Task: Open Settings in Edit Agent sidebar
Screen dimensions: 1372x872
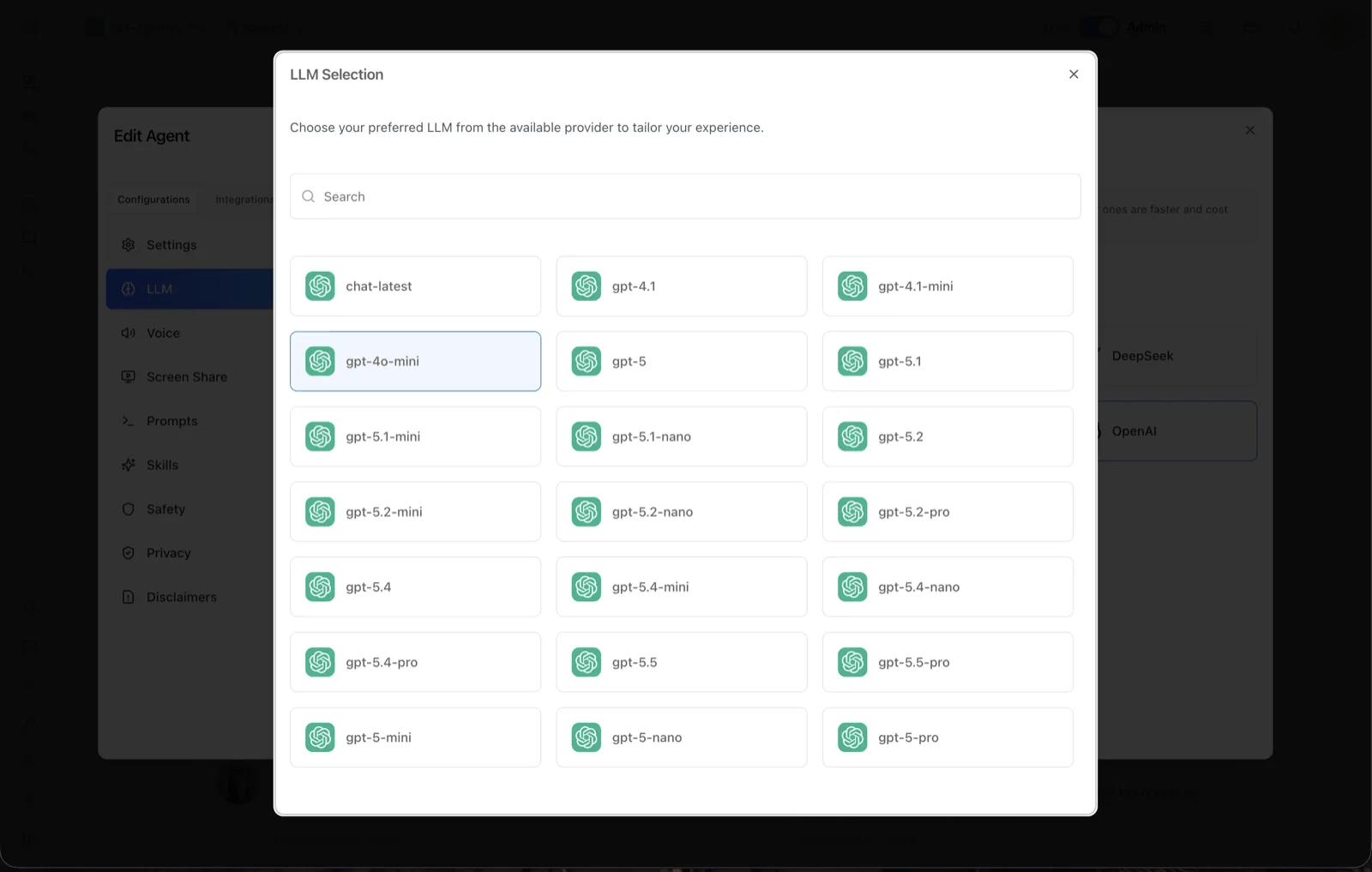Action: pyautogui.click(x=190, y=245)
